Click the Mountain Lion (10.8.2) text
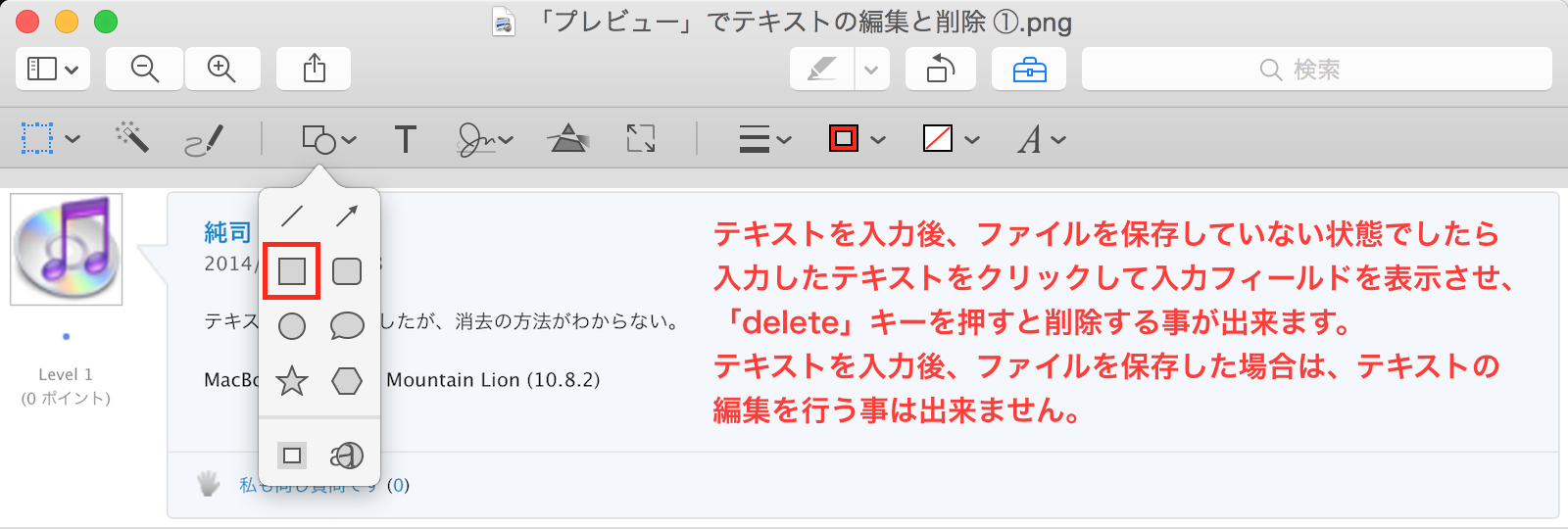This screenshot has width=1568, height=529. 493,380
